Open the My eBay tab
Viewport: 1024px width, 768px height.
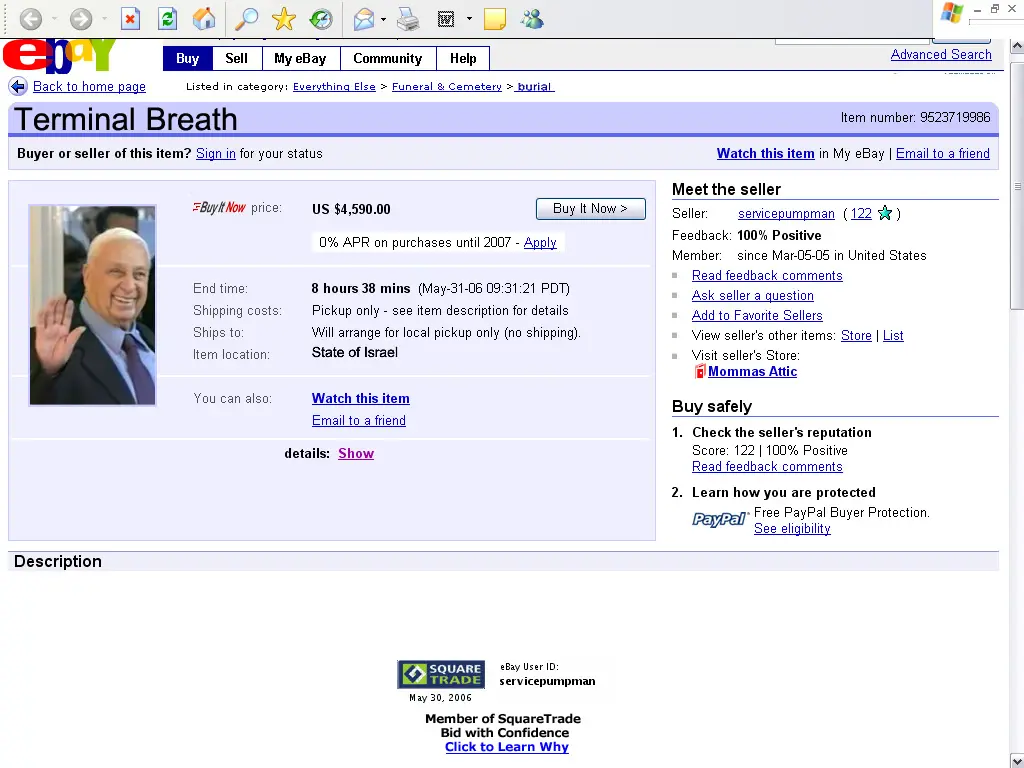click(x=300, y=58)
